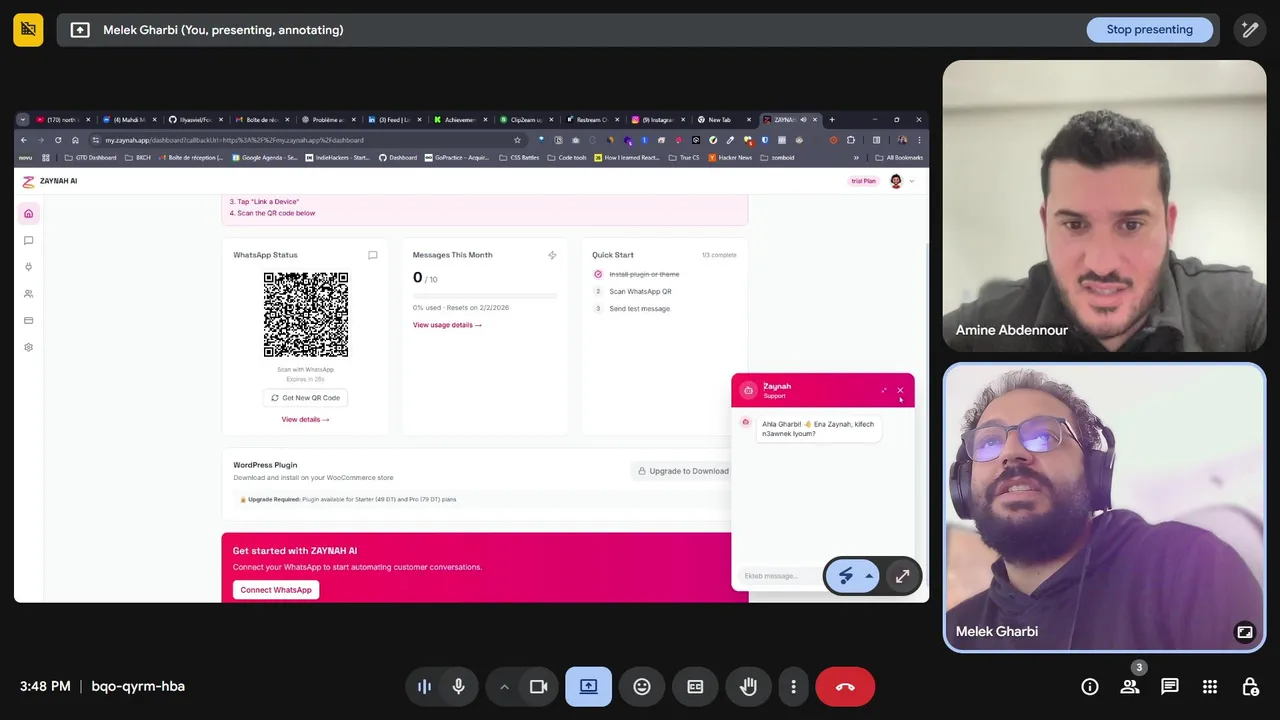Image resolution: width=1280 pixels, height=720 pixels.
Task: Toggle the microphone in Meet controls
Action: 458,687
